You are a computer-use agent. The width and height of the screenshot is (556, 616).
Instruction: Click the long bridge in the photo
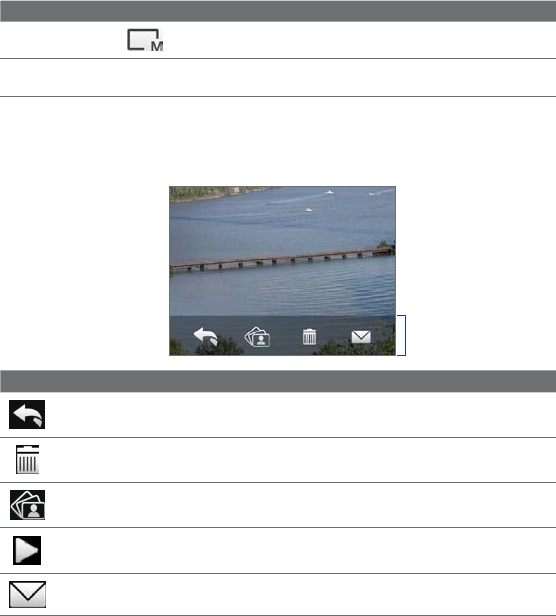(x=282, y=259)
